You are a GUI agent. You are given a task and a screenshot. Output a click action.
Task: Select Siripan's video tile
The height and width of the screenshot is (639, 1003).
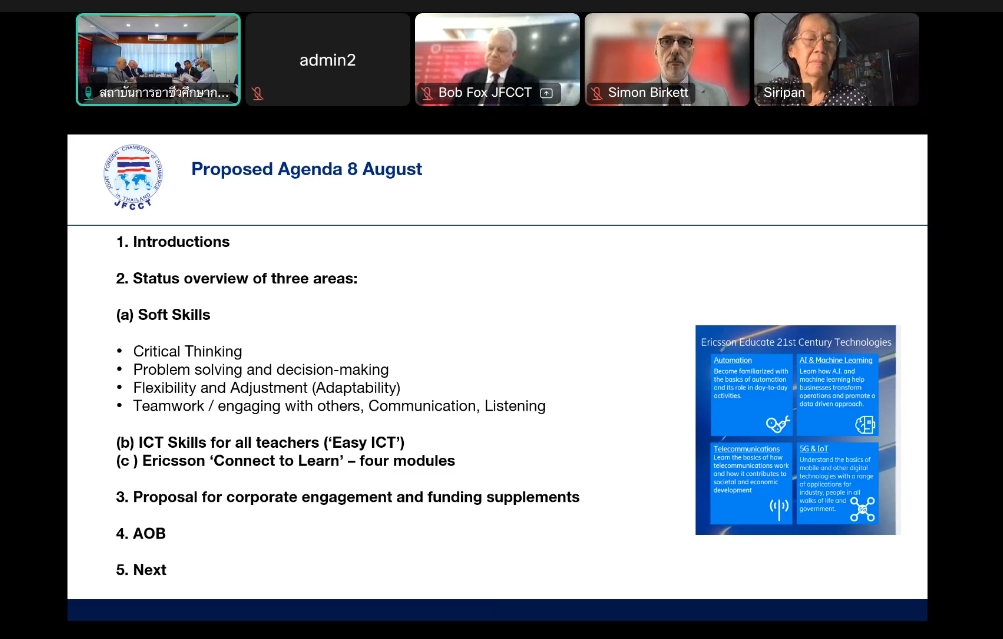[x=837, y=59]
